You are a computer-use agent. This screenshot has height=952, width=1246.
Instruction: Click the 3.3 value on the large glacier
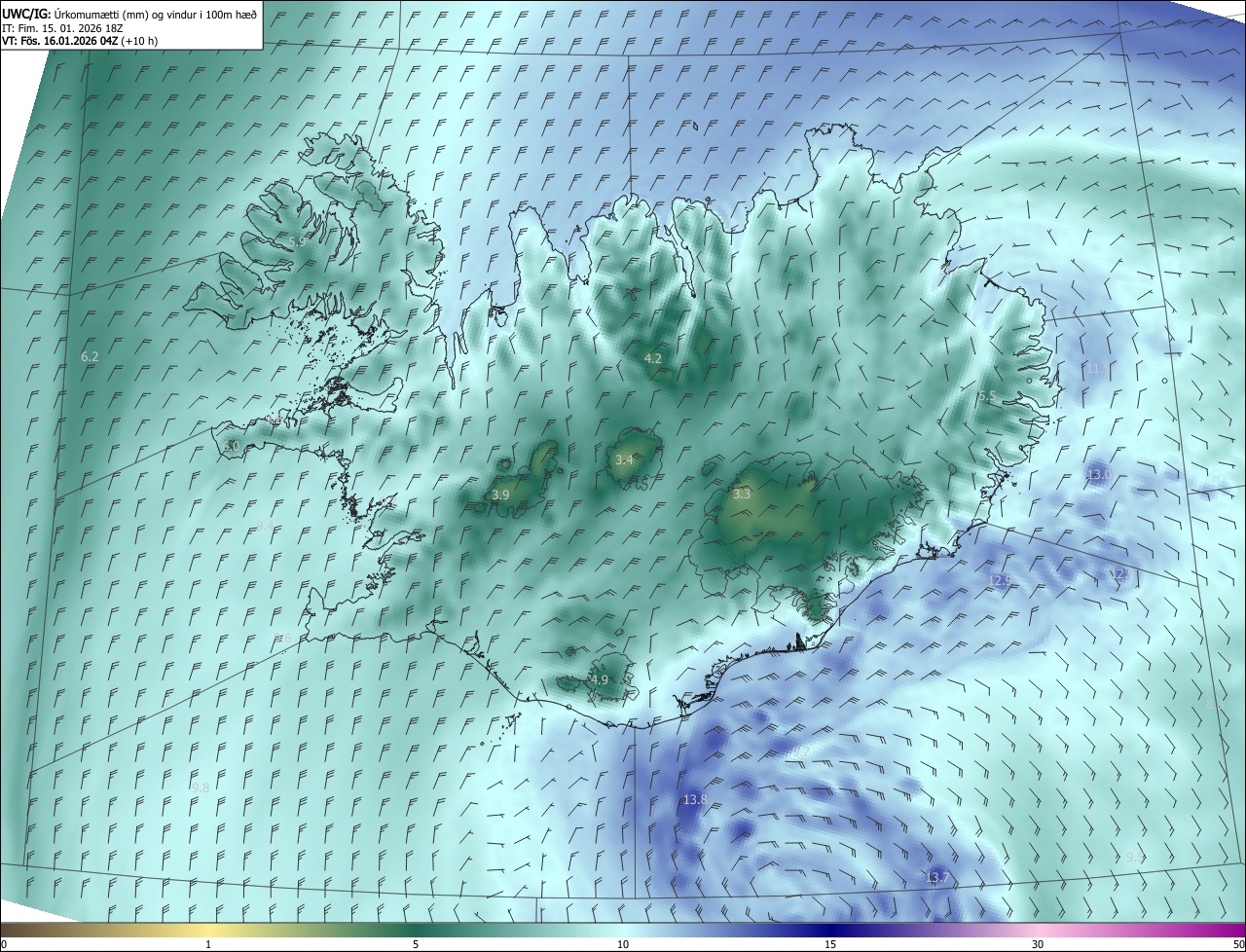point(742,494)
